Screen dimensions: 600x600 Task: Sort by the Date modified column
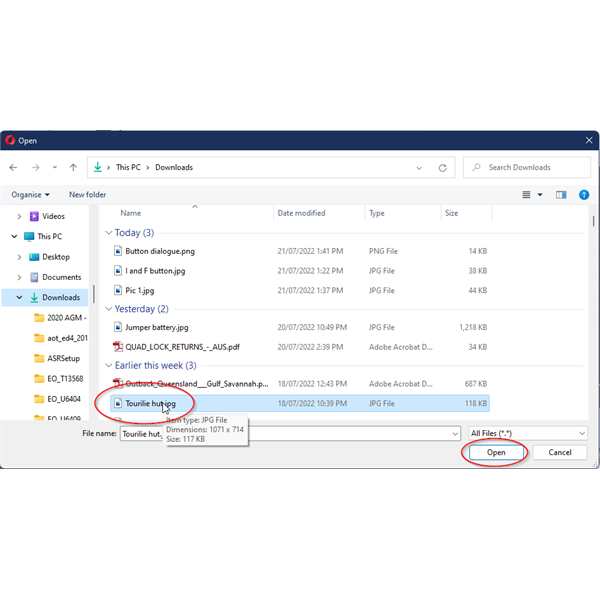point(301,214)
